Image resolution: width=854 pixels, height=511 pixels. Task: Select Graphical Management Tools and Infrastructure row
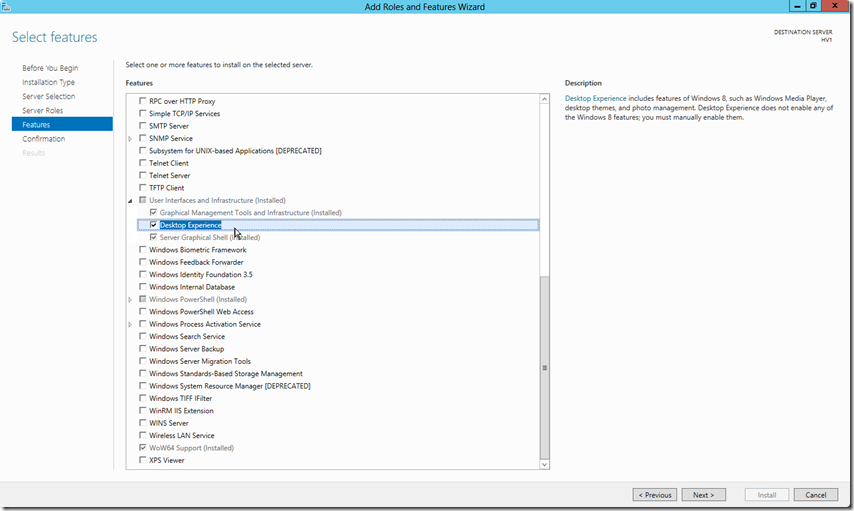(x=251, y=212)
